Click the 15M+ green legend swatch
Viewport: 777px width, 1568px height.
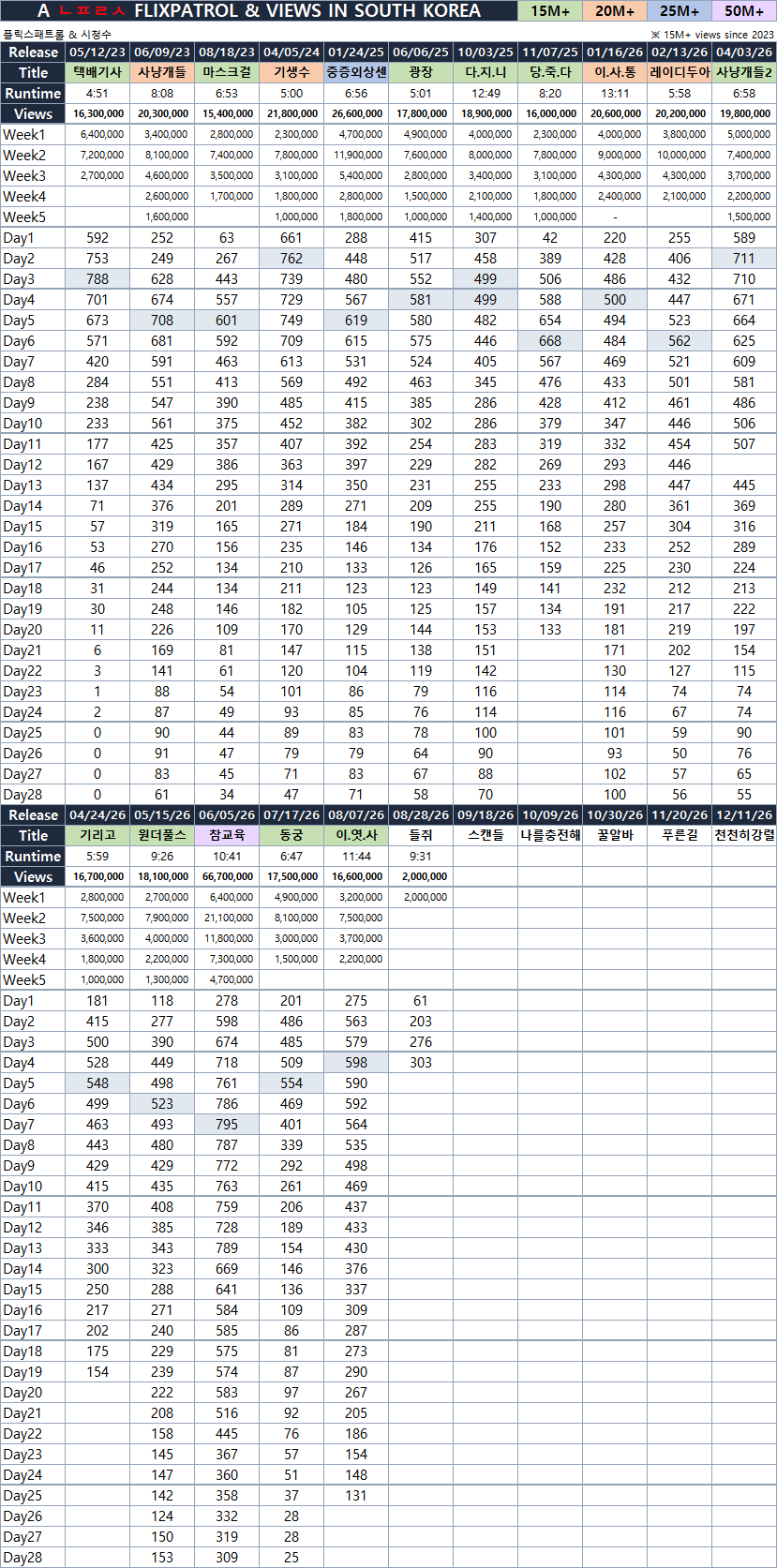pos(550,11)
